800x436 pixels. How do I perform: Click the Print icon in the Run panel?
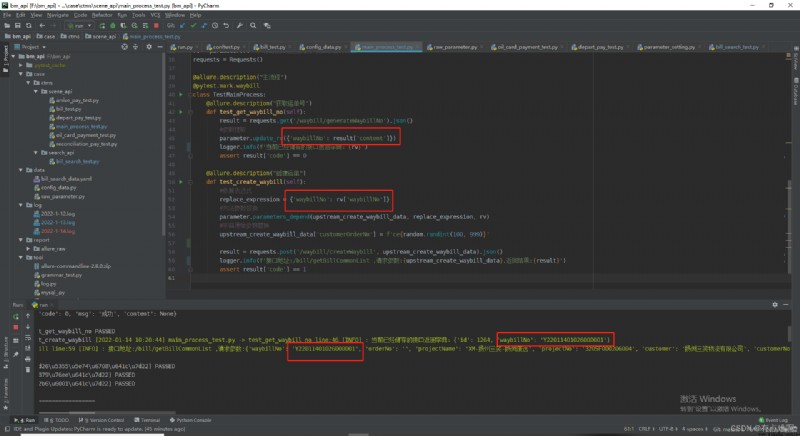pos(28,359)
